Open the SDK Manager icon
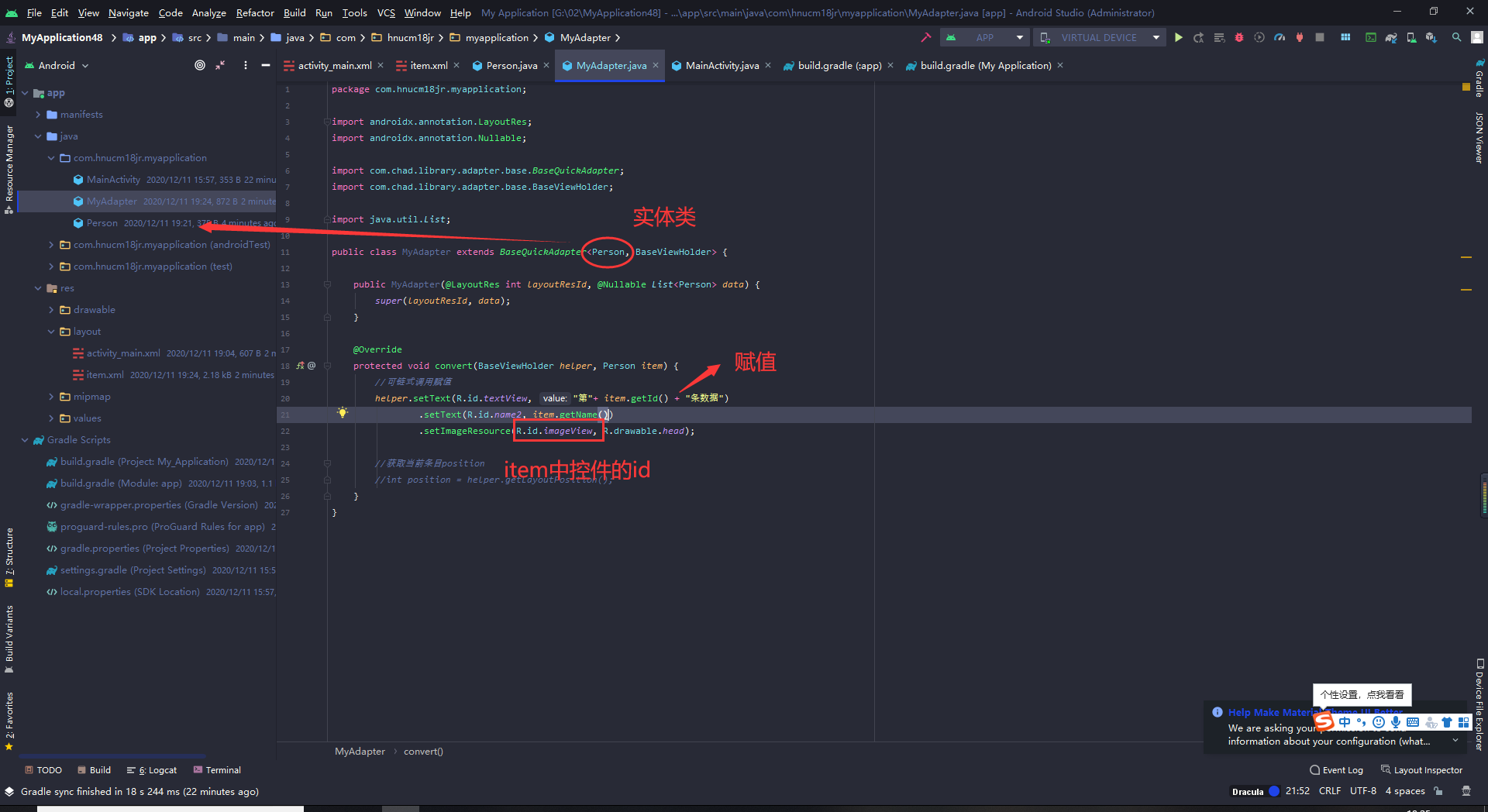The width and height of the screenshot is (1488, 812). tap(1431, 37)
